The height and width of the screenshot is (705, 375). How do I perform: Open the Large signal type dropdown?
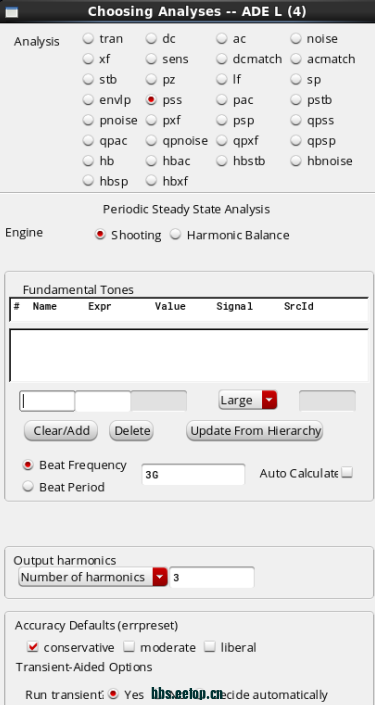248,400
